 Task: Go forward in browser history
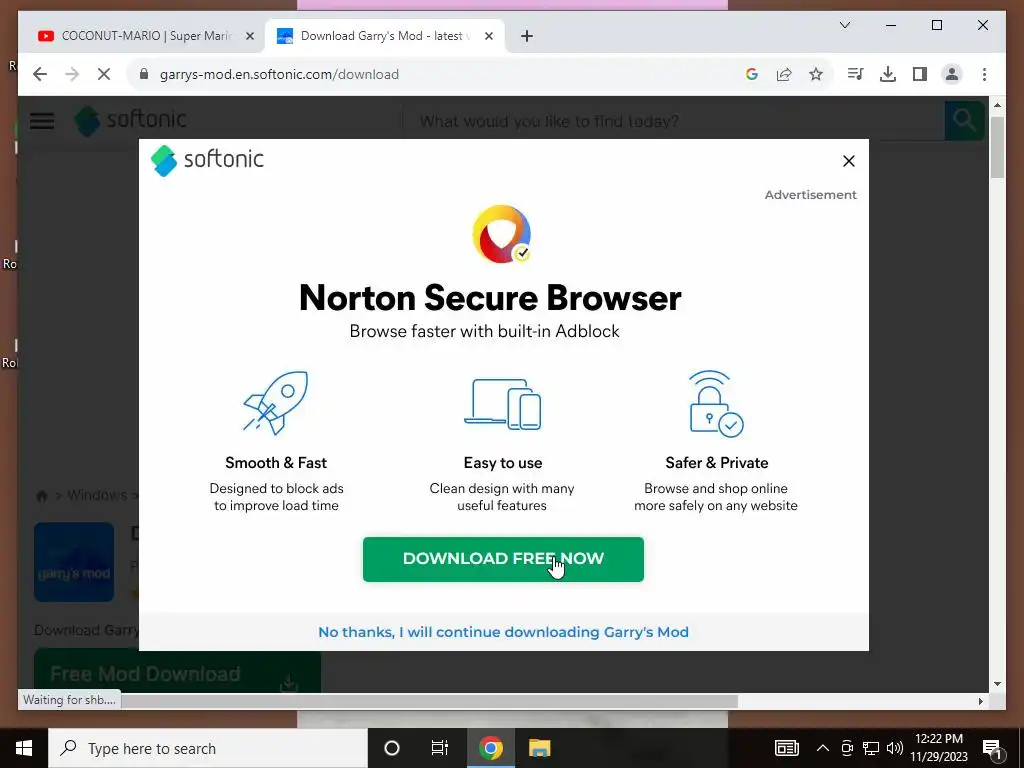coord(72,74)
